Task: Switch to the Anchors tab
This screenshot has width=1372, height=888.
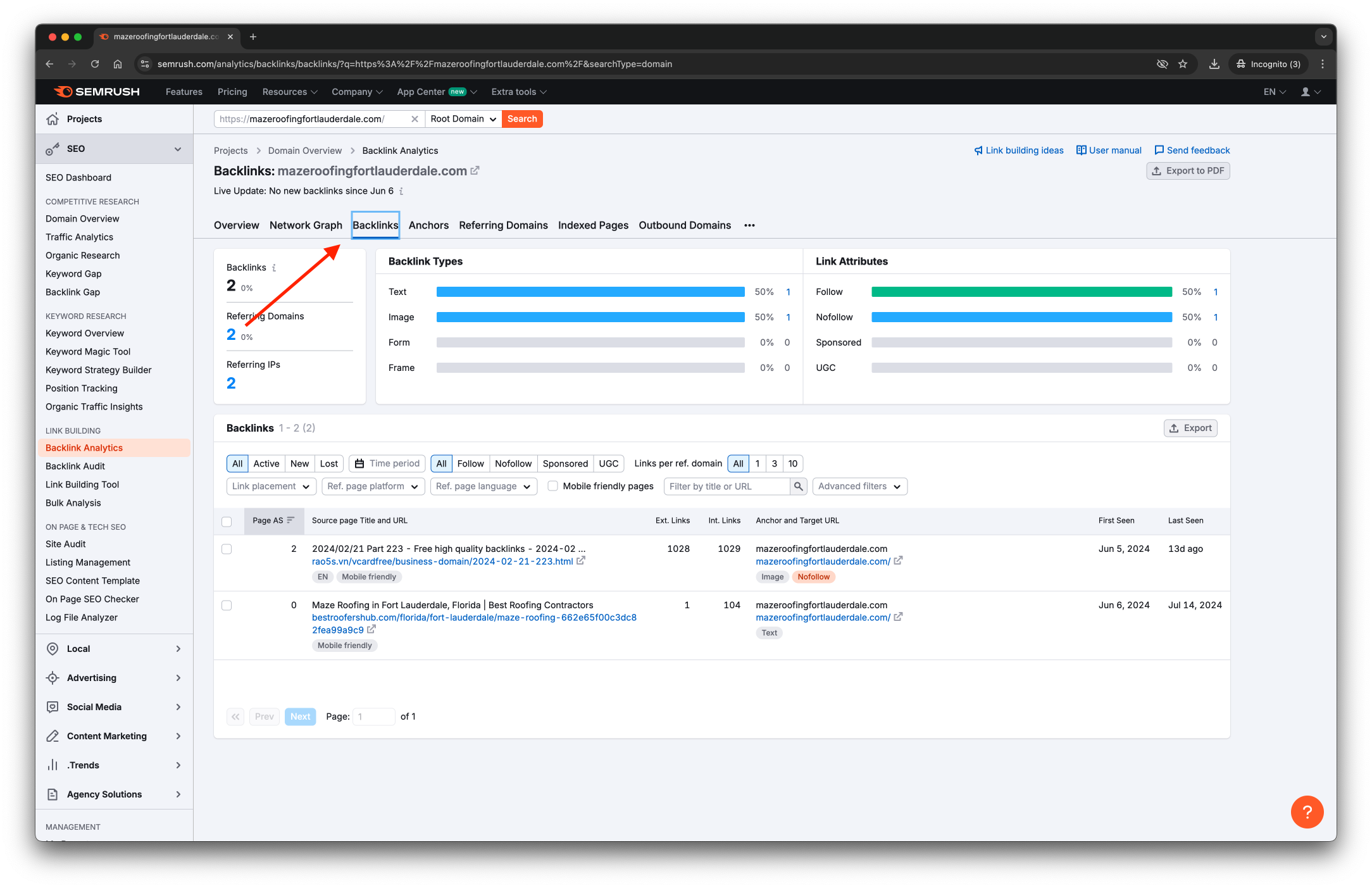Action: 428,225
